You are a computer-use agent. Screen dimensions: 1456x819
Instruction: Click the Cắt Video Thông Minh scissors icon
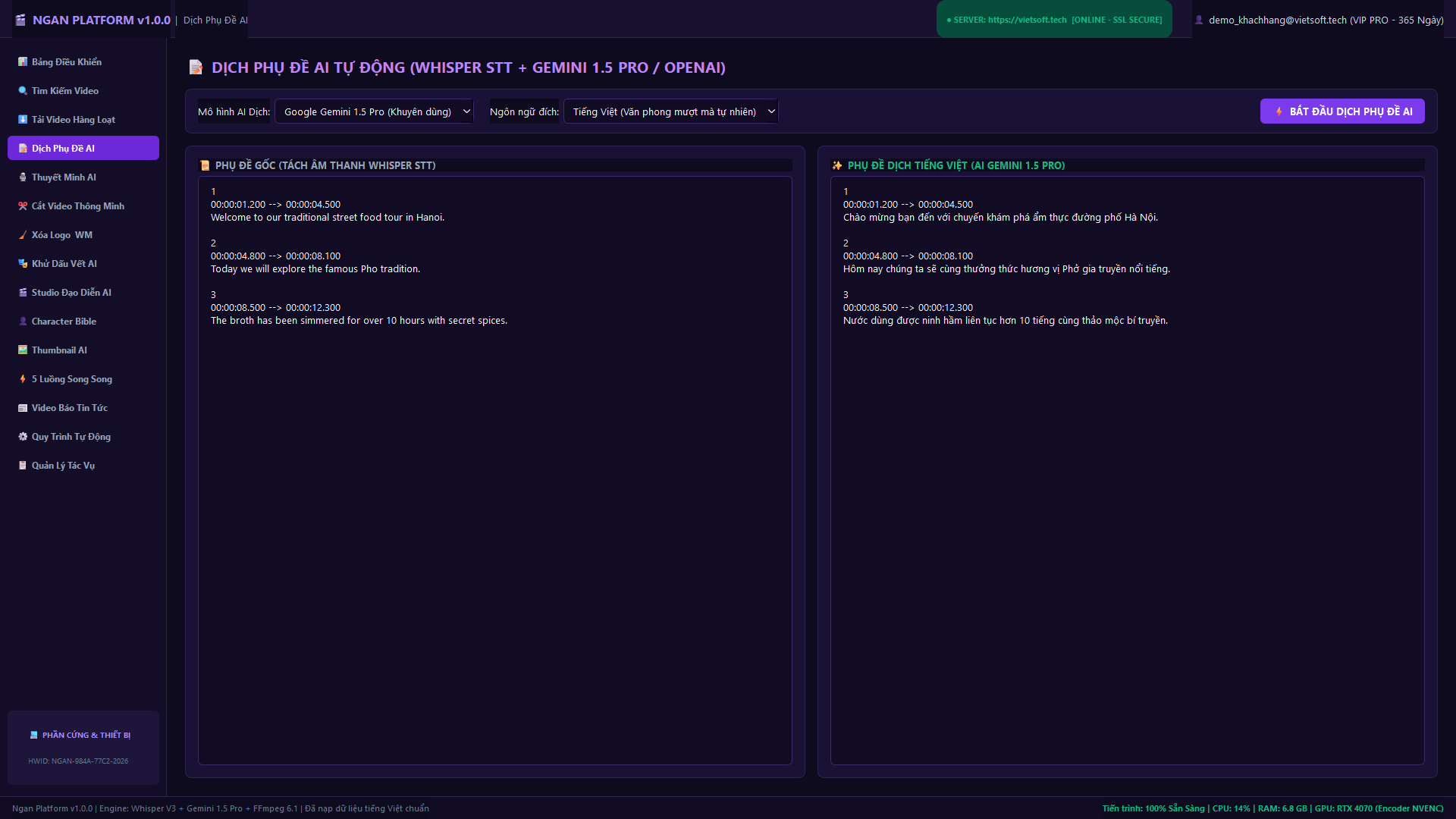click(x=23, y=206)
